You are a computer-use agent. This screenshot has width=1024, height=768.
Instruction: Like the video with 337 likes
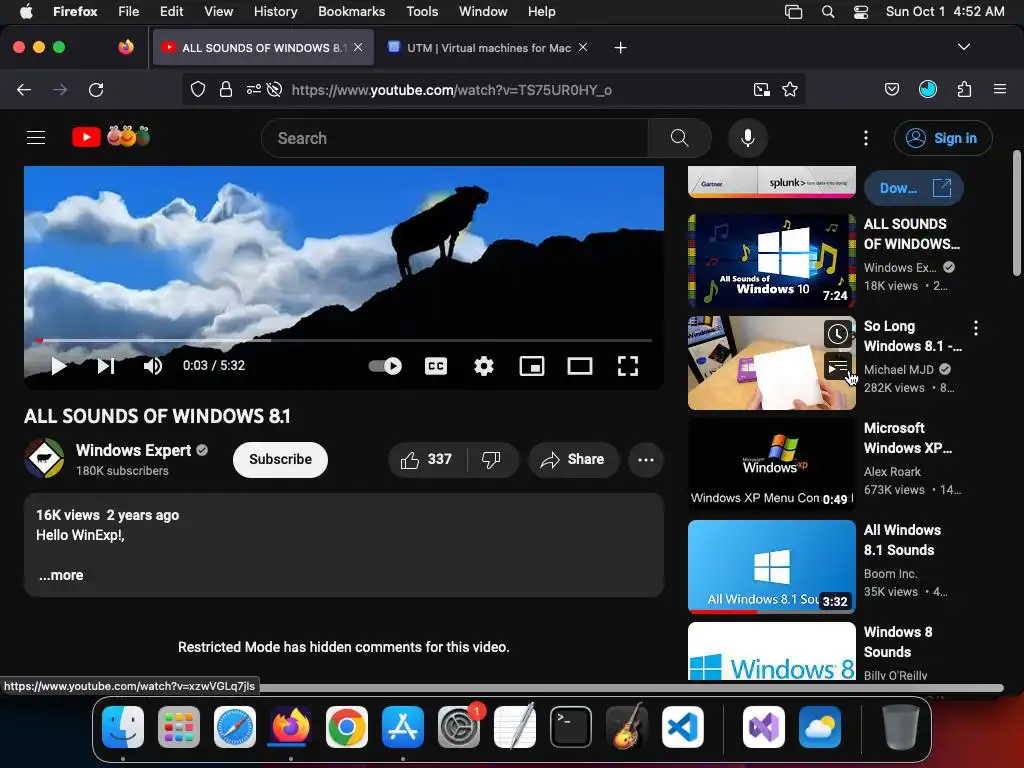click(427, 460)
